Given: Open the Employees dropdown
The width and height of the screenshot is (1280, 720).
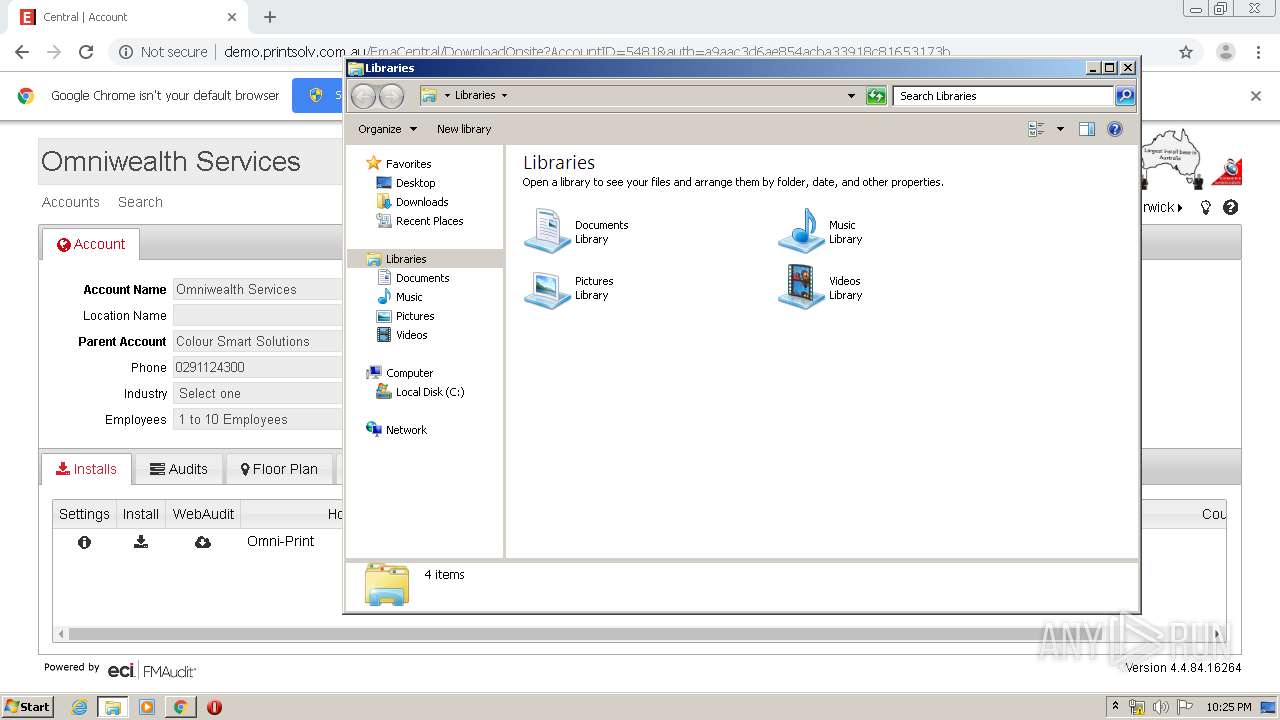Looking at the screenshot, I should [257, 420].
